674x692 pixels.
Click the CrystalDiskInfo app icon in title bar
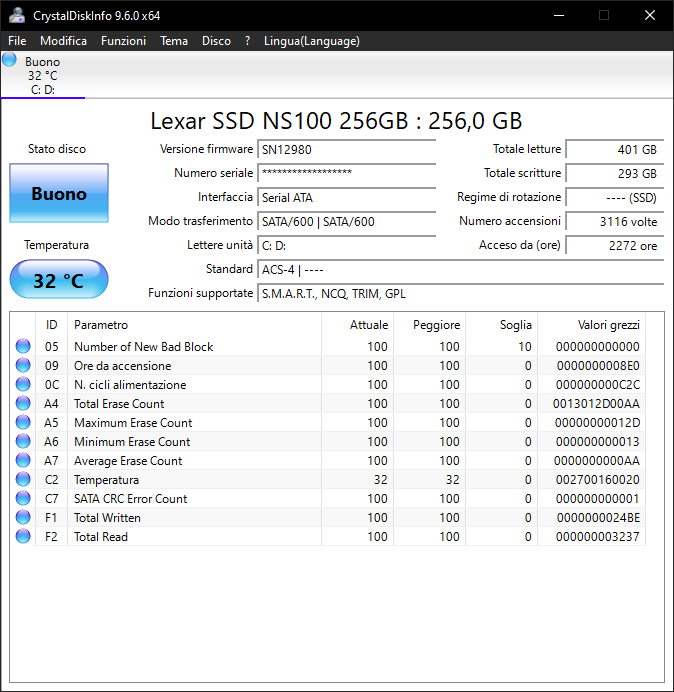pyautogui.click(x=17, y=15)
